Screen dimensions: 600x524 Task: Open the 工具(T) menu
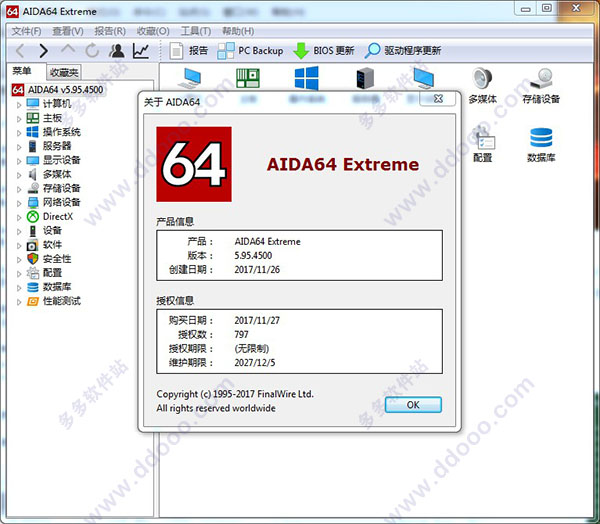pos(196,31)
